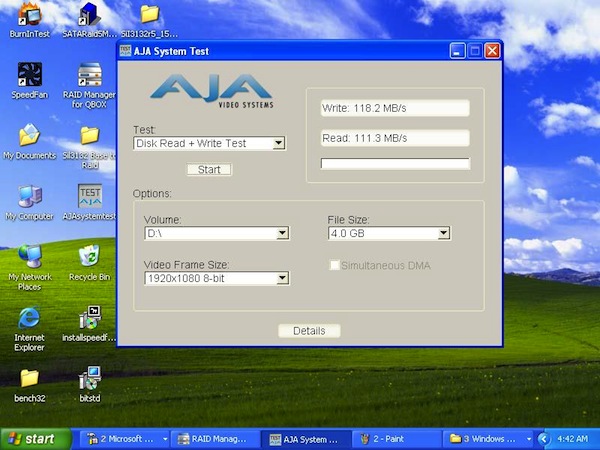This screenshot has width=600, height=450.
Task: Click the Read speed result field
Action: click(x=395, y=138)
